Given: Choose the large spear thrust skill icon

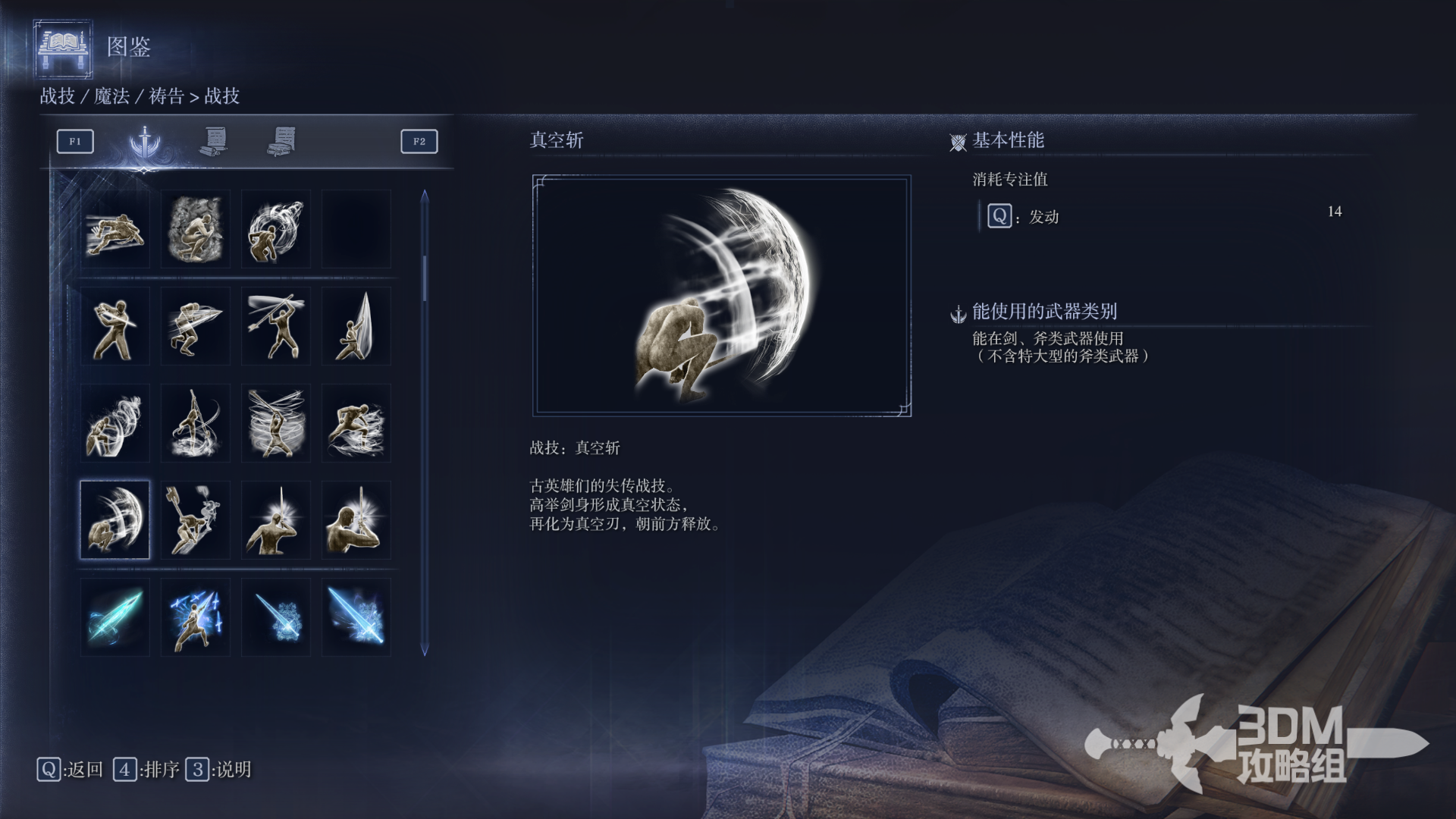Looking at the screenshot, I should (x=356, y=326).
